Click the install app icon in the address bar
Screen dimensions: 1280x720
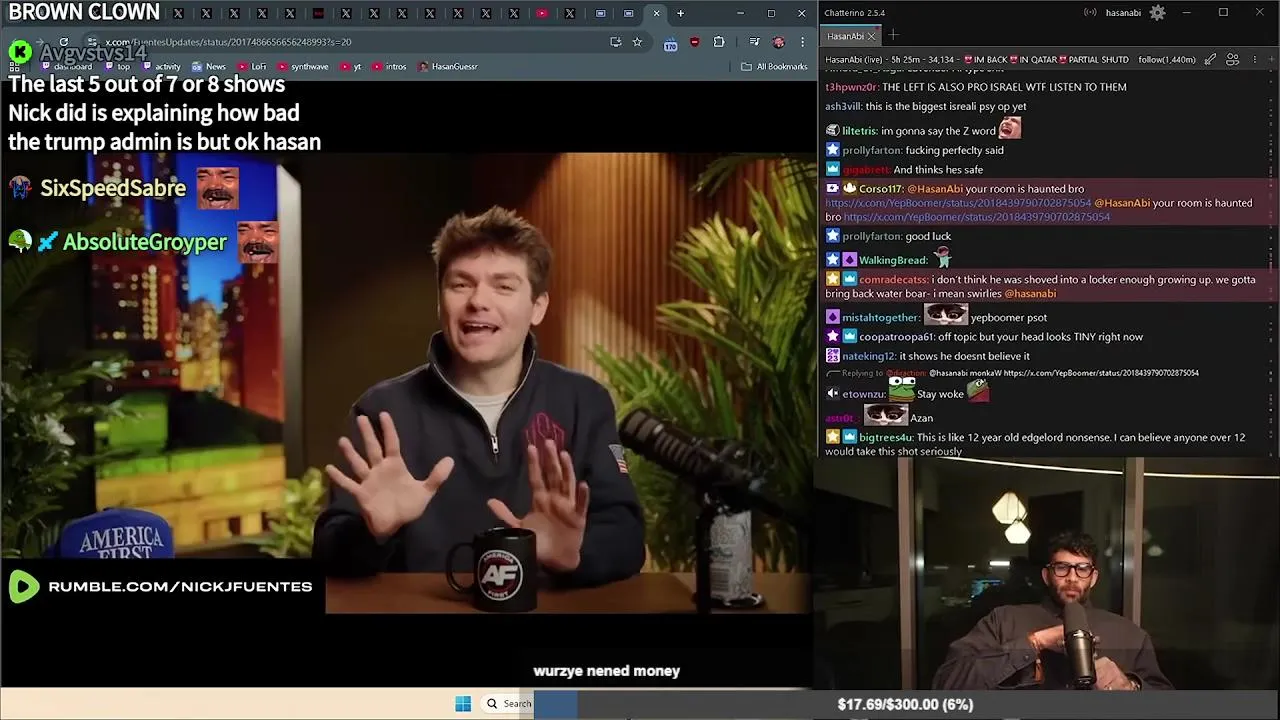pos(616,42)
